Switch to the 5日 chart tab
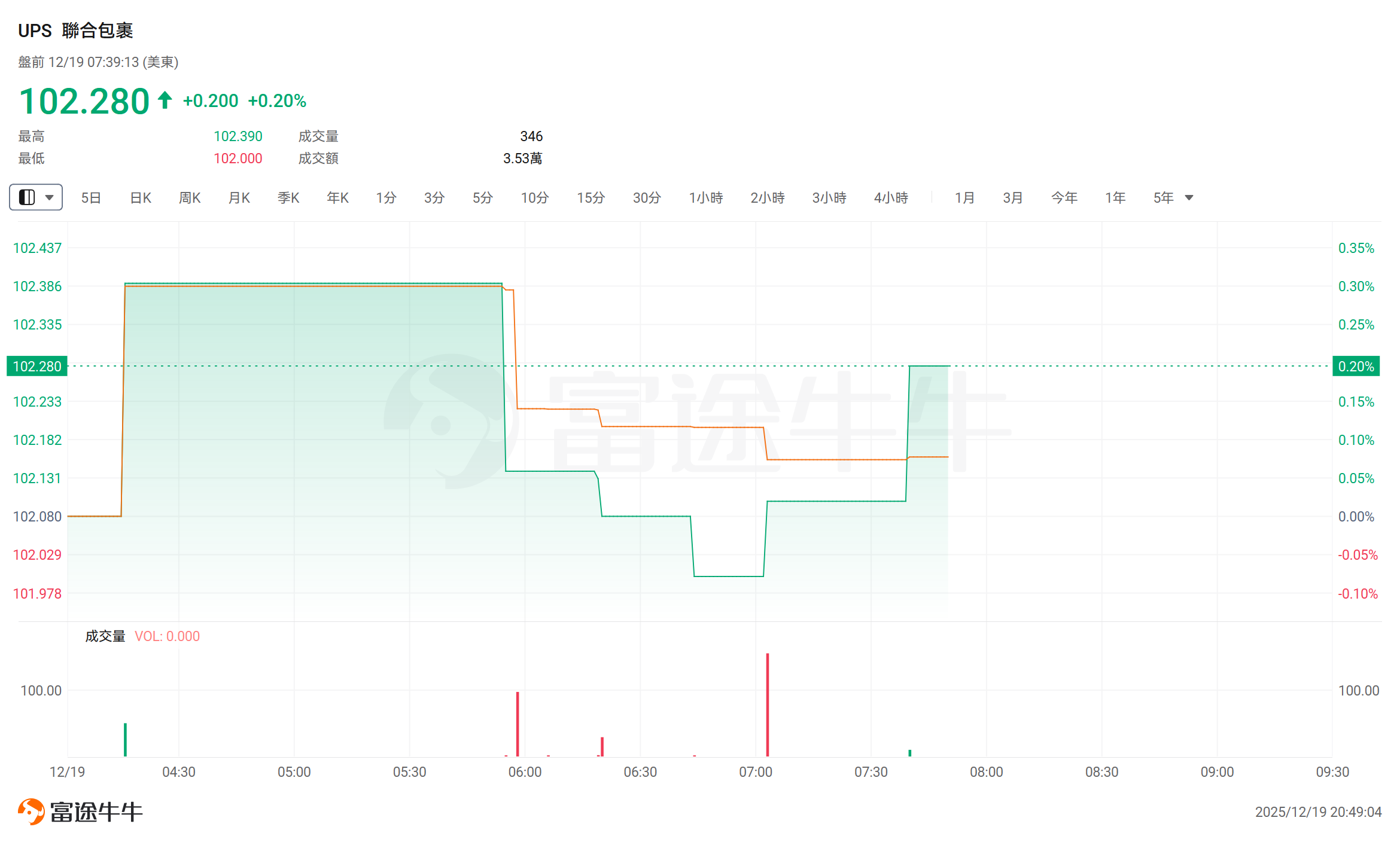 [91, 197]
